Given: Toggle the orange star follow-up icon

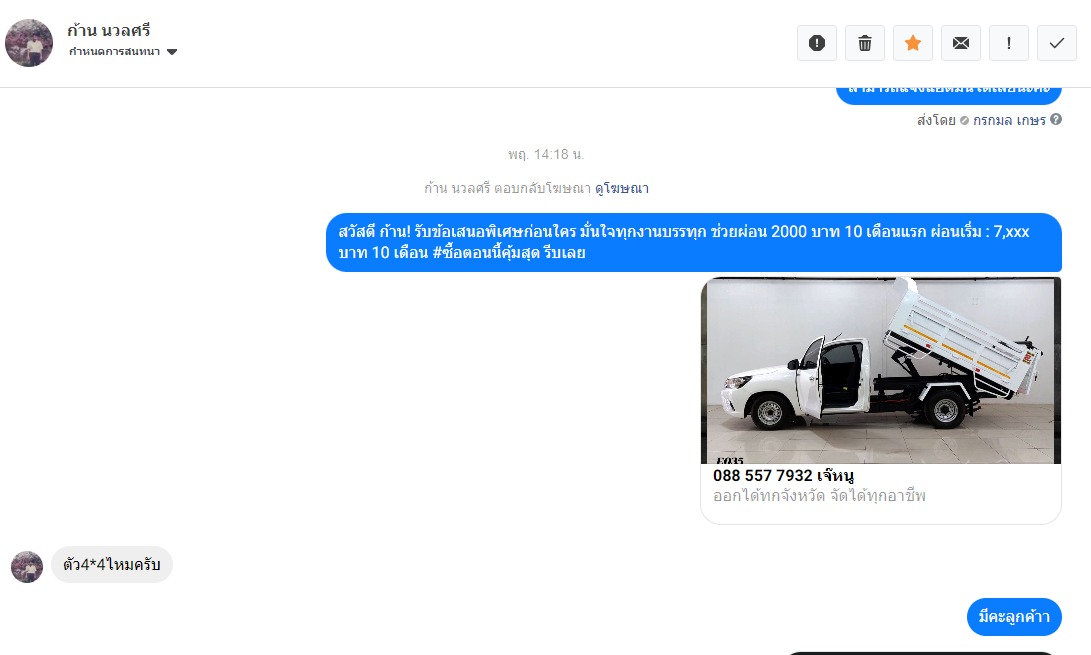Looking at the screenshot, I should 913,43.
